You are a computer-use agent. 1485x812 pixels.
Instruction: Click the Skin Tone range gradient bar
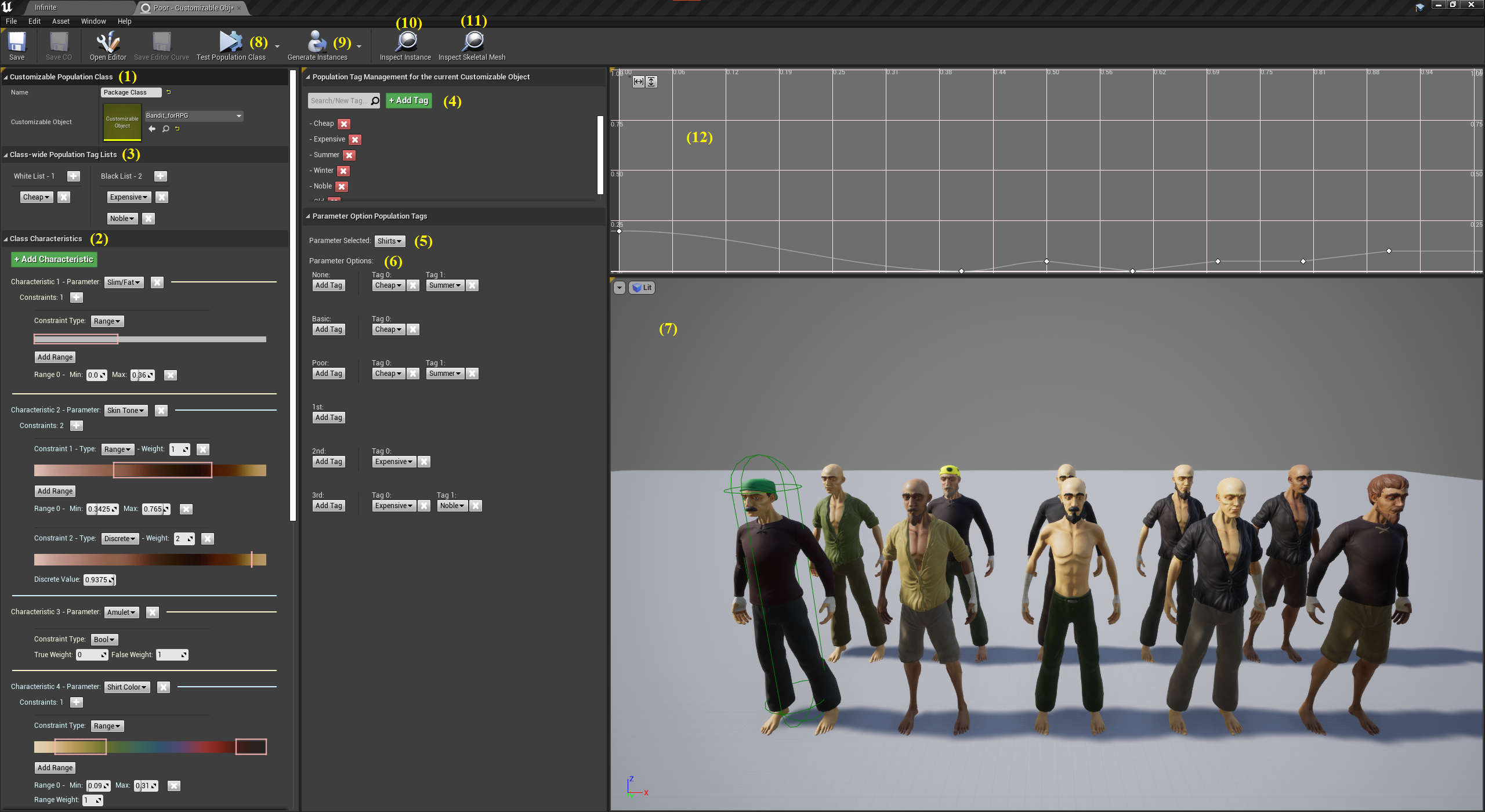click(150, 470)
